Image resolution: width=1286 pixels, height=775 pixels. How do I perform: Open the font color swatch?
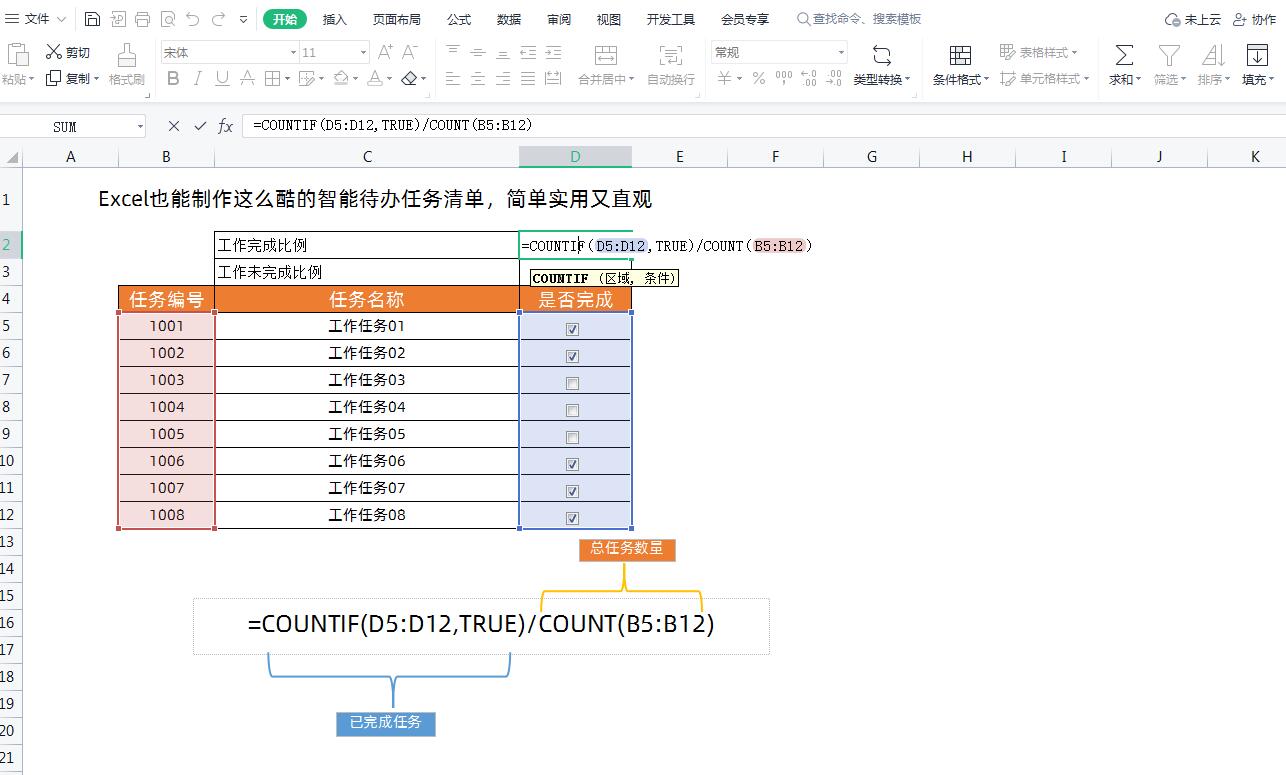pos(376,78)
